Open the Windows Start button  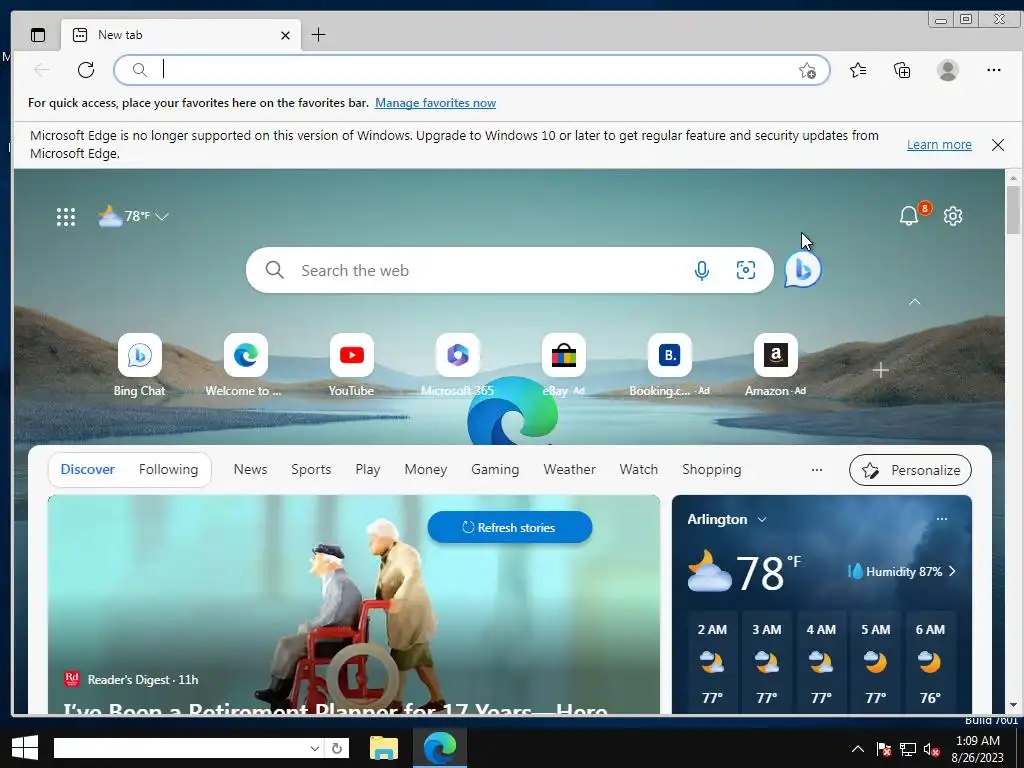(x=25, y=748)
